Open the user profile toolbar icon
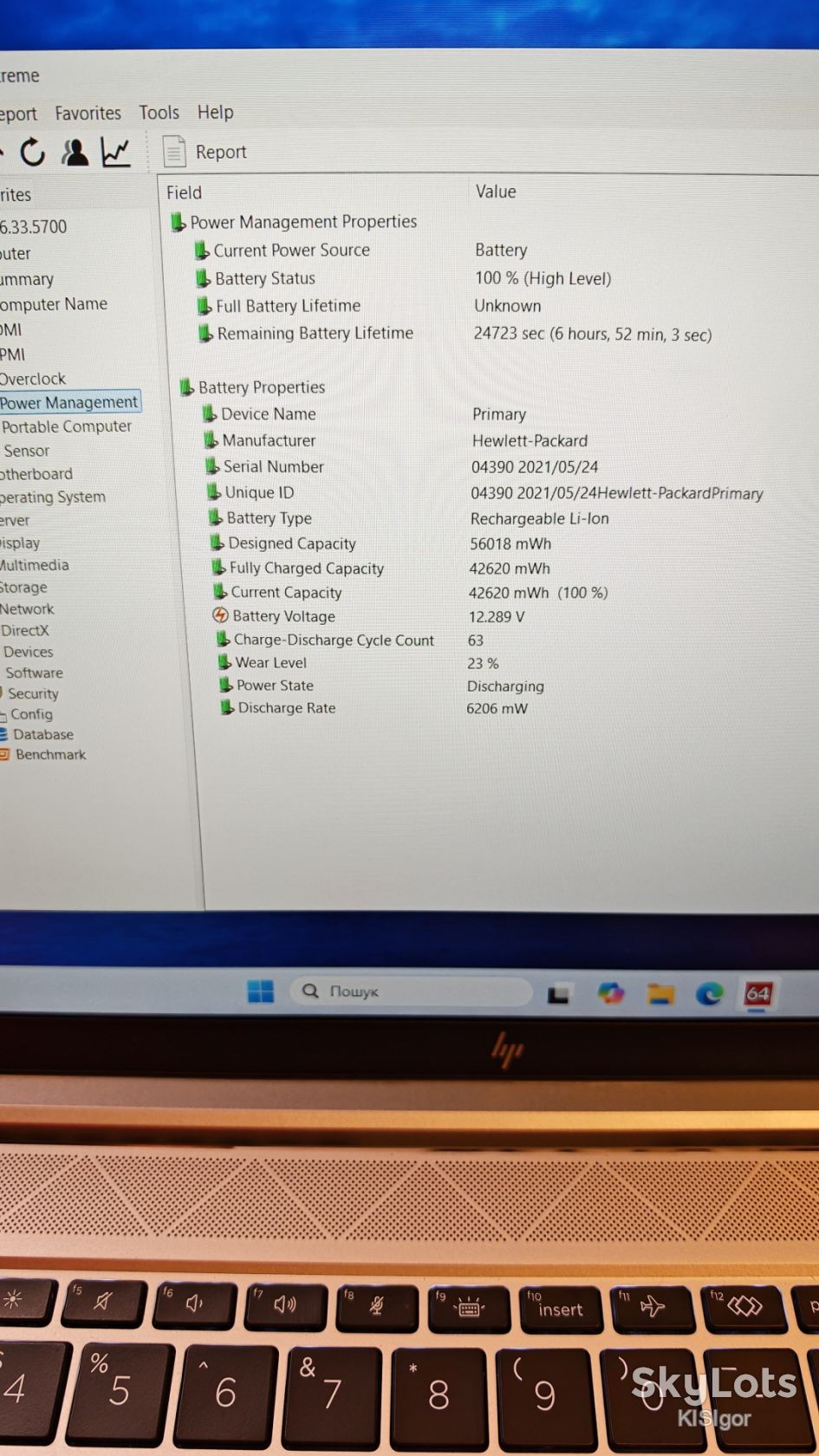Viewport: 819px width, 1456px height. [x=75, y=153]
